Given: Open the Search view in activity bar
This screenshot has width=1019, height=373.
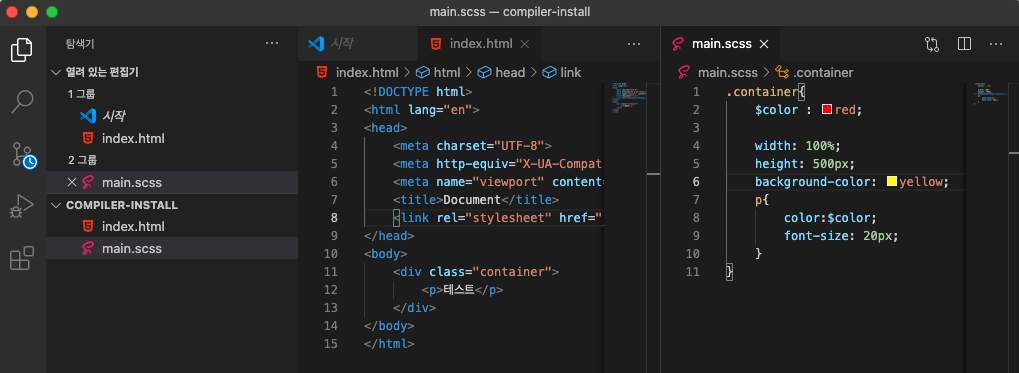Looking at the screenshot, I should tap(22, 101).
